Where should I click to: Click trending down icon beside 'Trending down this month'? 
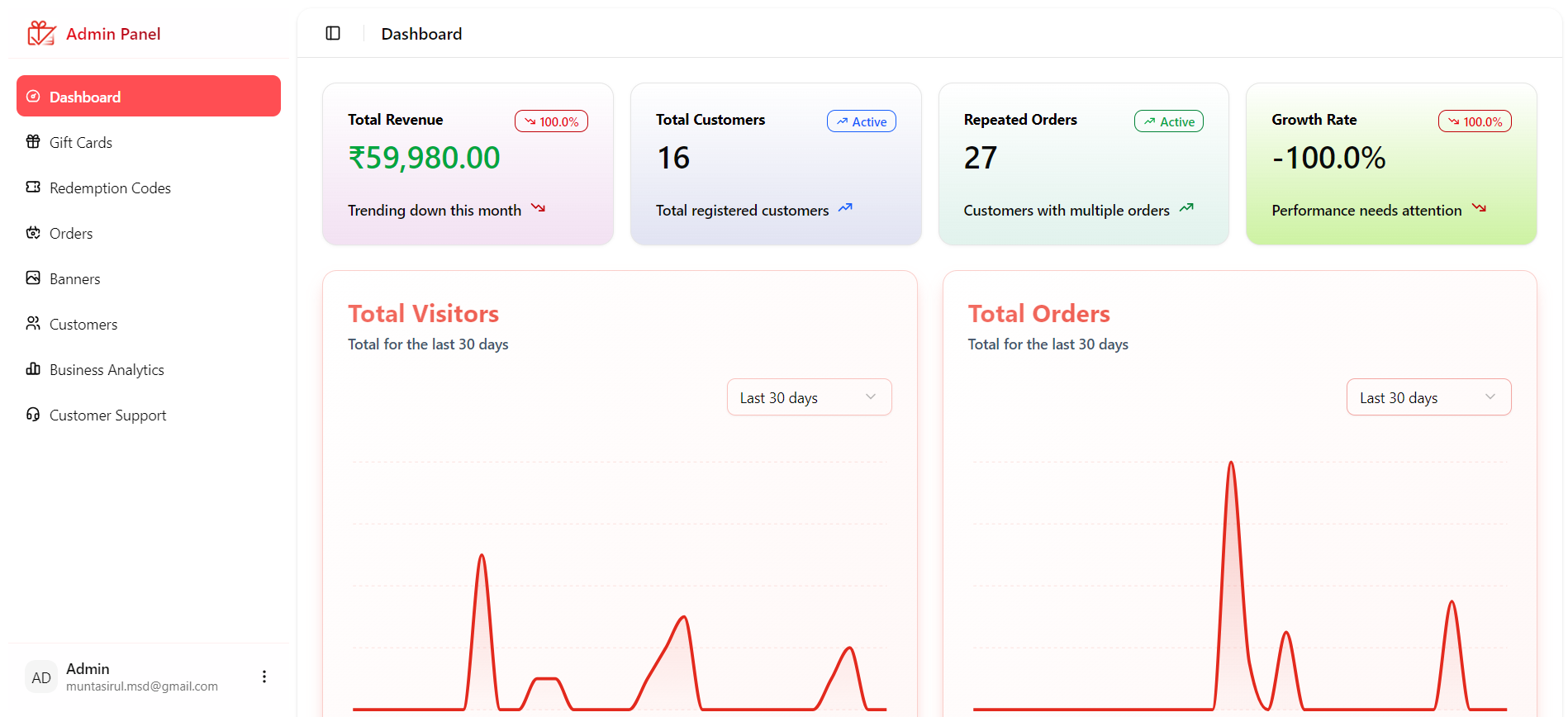click(539, 208)
